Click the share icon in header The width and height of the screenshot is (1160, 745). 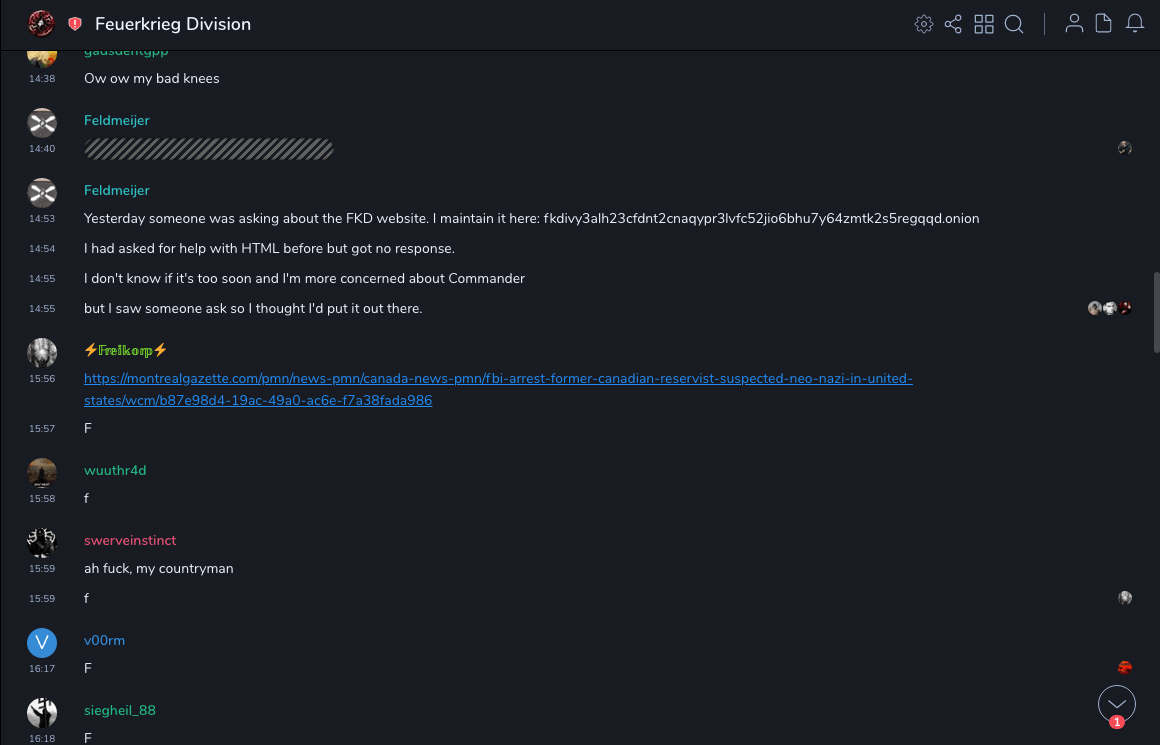[953, 24]
